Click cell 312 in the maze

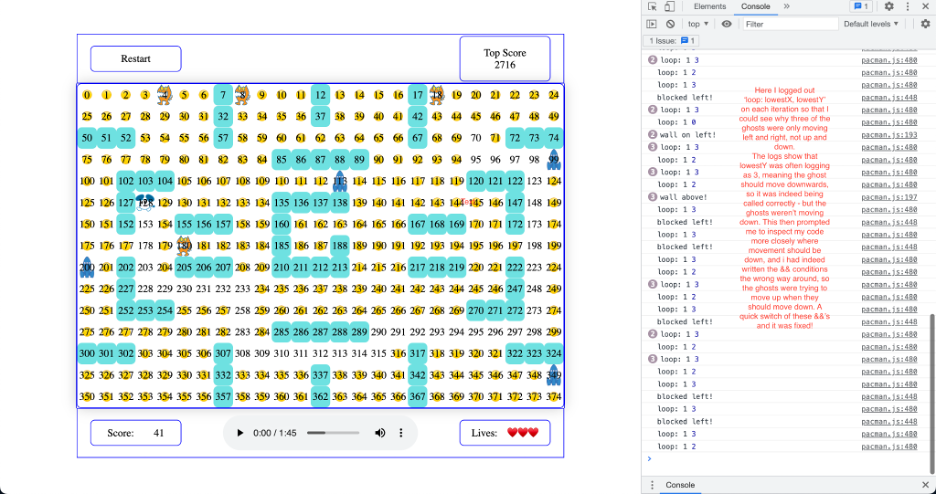(x=320, y=353)
